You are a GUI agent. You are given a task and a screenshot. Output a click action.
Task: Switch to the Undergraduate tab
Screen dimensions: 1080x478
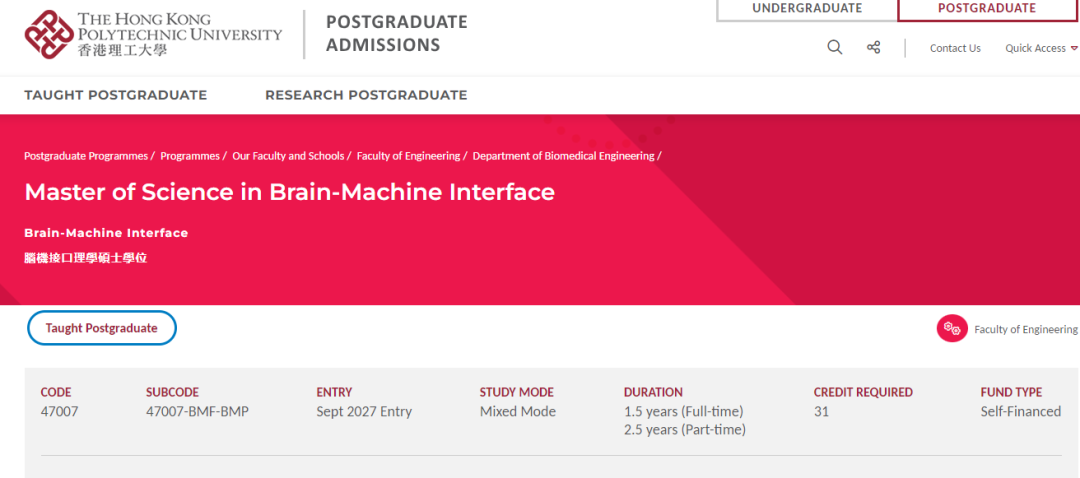(807, 10)
